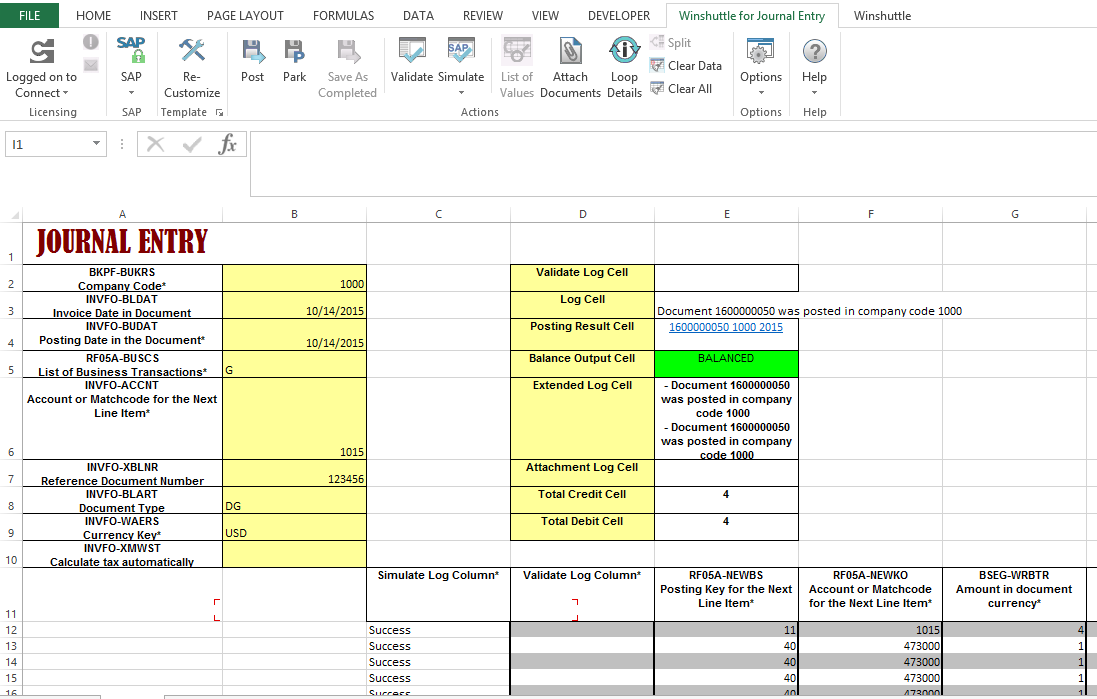The image size is (1097, 699).
Task: Click the Save As Completed icon
Action: click(x=348, y=51)
